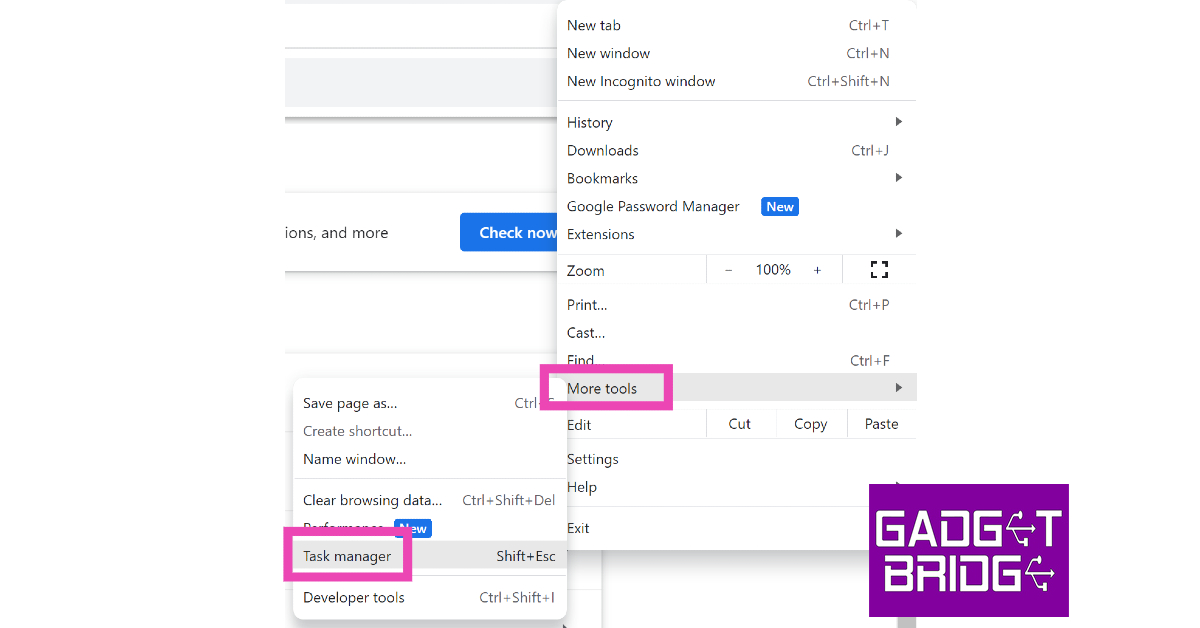Screen dimensions: 1200x628
Task: Expand the Extensions submenu arrow
Action: click(x=899, y=234)
